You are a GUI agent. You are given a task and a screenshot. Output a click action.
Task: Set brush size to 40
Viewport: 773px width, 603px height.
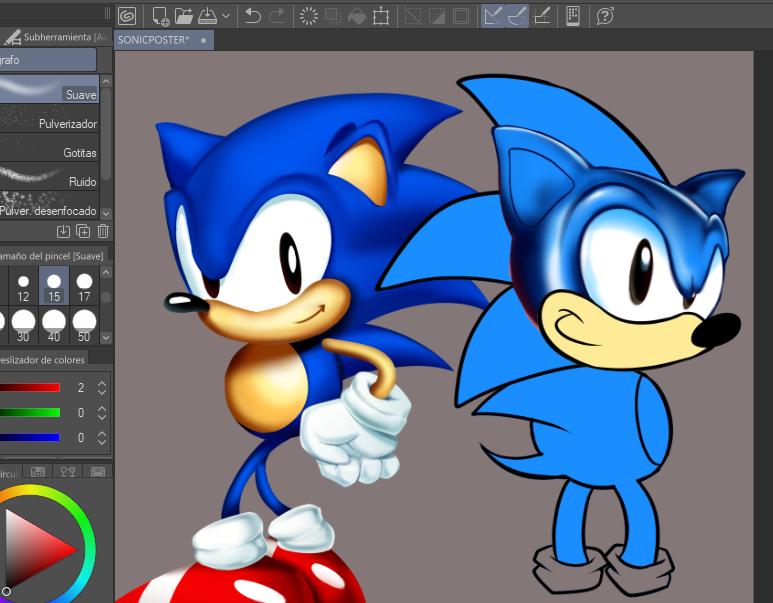[x=54, y=325]
